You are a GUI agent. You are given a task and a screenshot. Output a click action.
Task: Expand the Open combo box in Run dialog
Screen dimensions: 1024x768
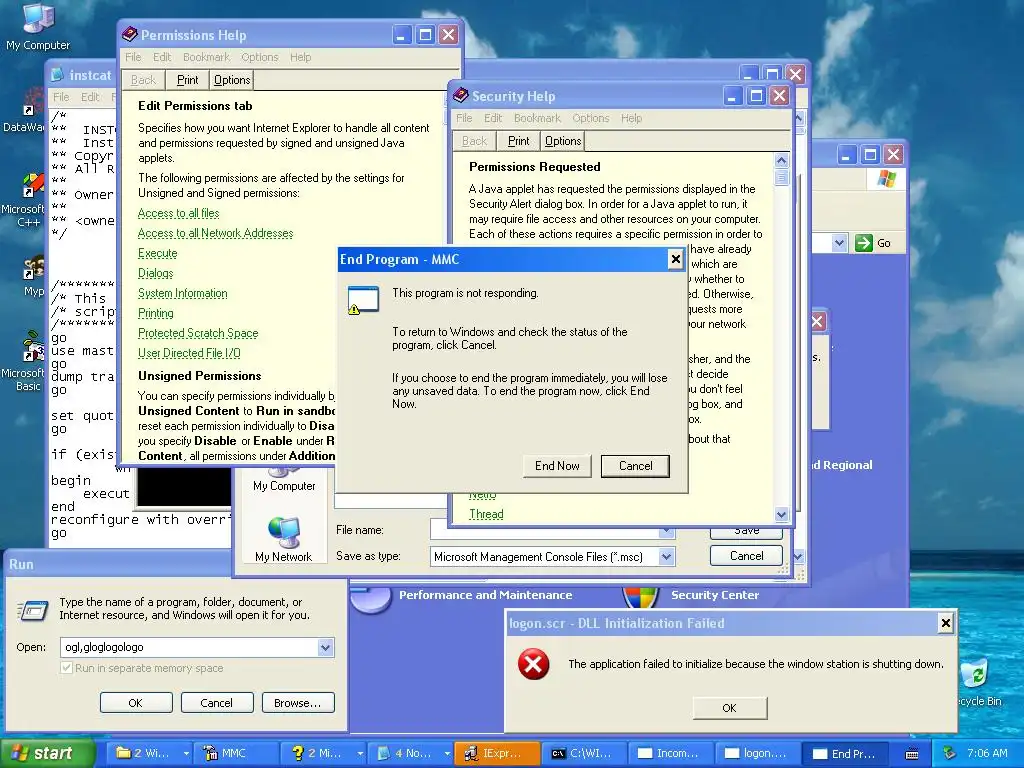click(x=325, y=647)
